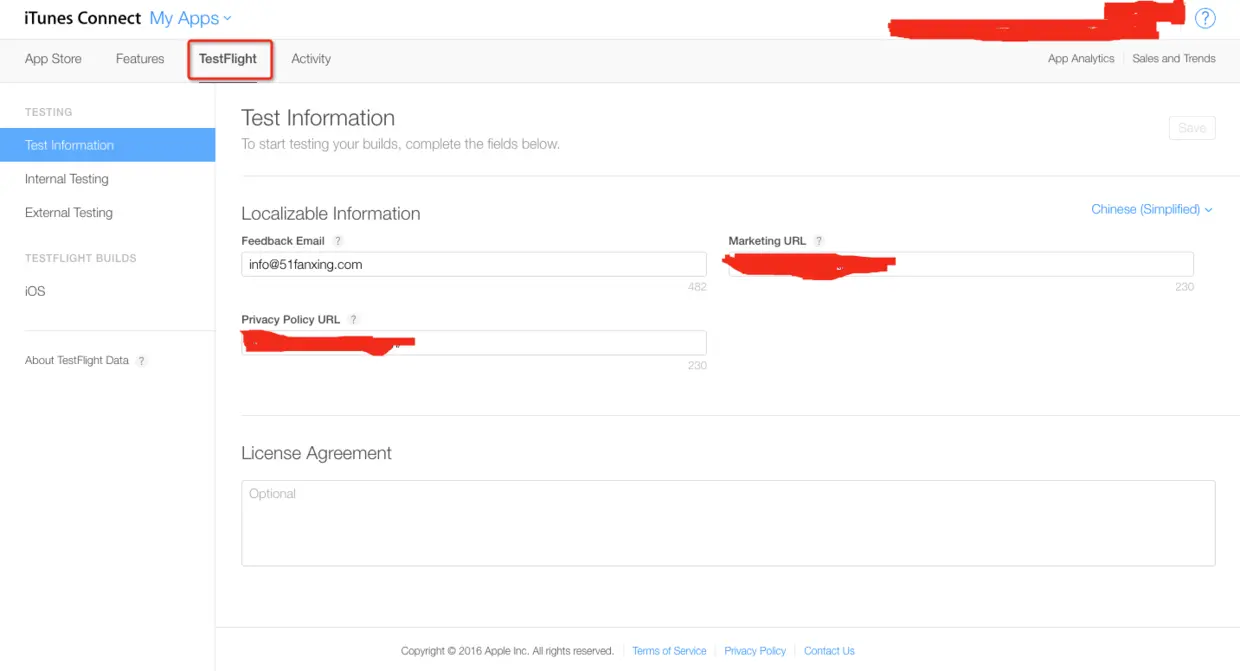1240x671 pixels.
Task: Switch to the App Store tab
Action: click(x=53, y=59)
